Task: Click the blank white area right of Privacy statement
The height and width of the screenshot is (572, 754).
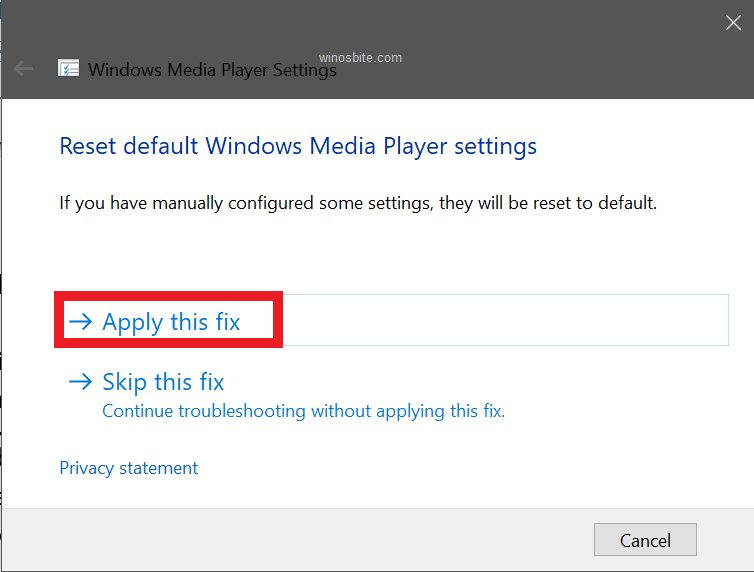Action: 450,468
